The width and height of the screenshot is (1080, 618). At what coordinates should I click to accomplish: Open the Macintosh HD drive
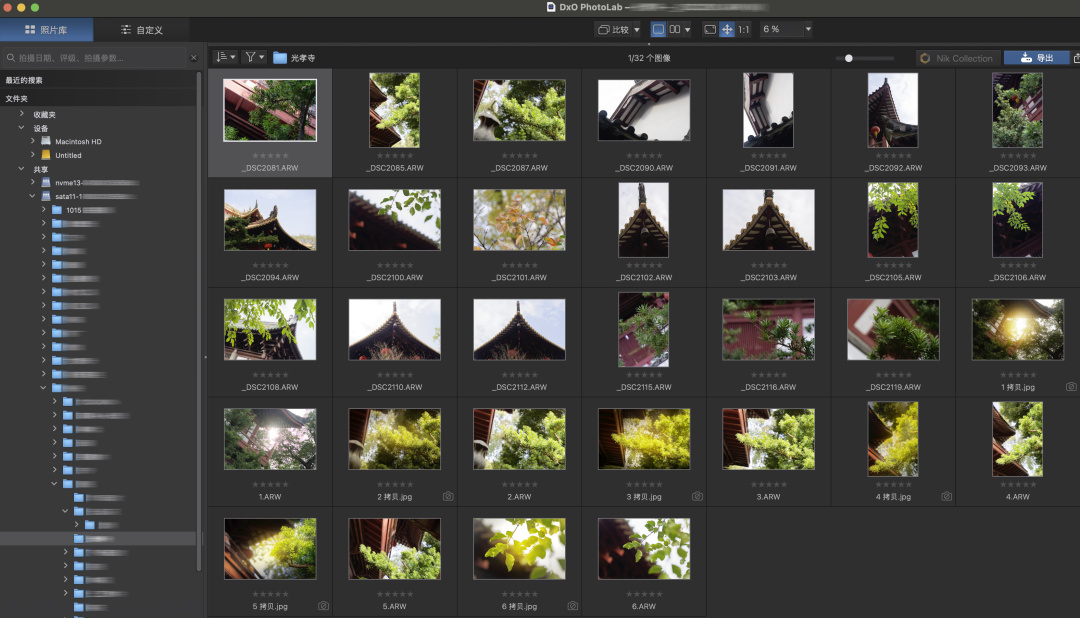tap(78, 141)
